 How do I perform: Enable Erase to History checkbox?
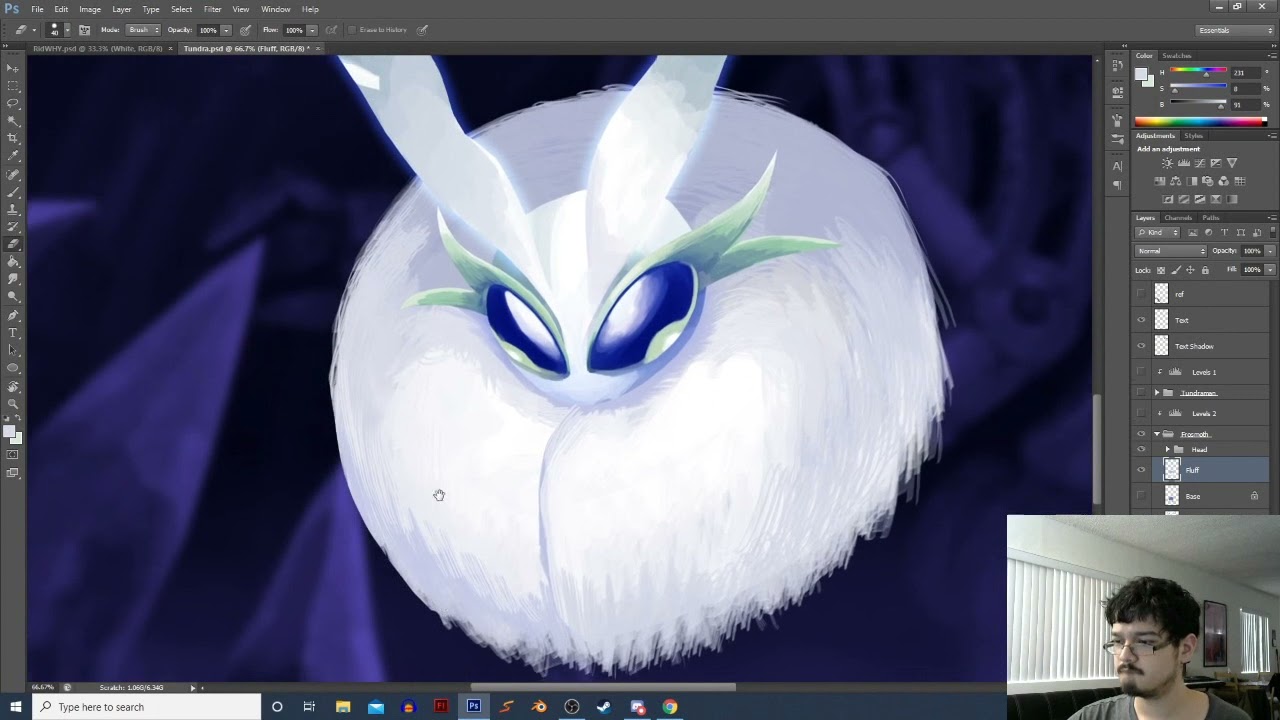tap(352, 30)
